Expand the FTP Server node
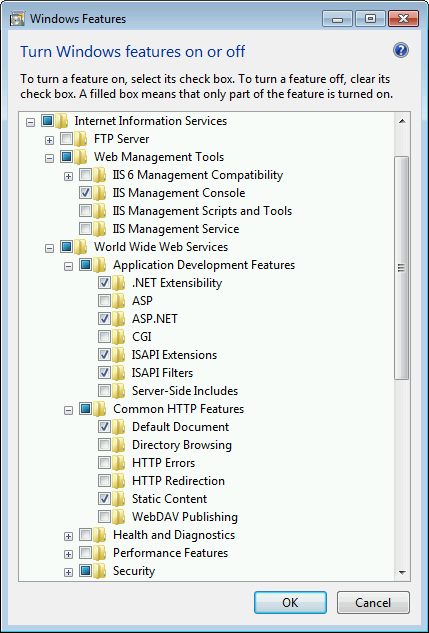The height and width of the screenshot is (633, 429). pos(49,140)
